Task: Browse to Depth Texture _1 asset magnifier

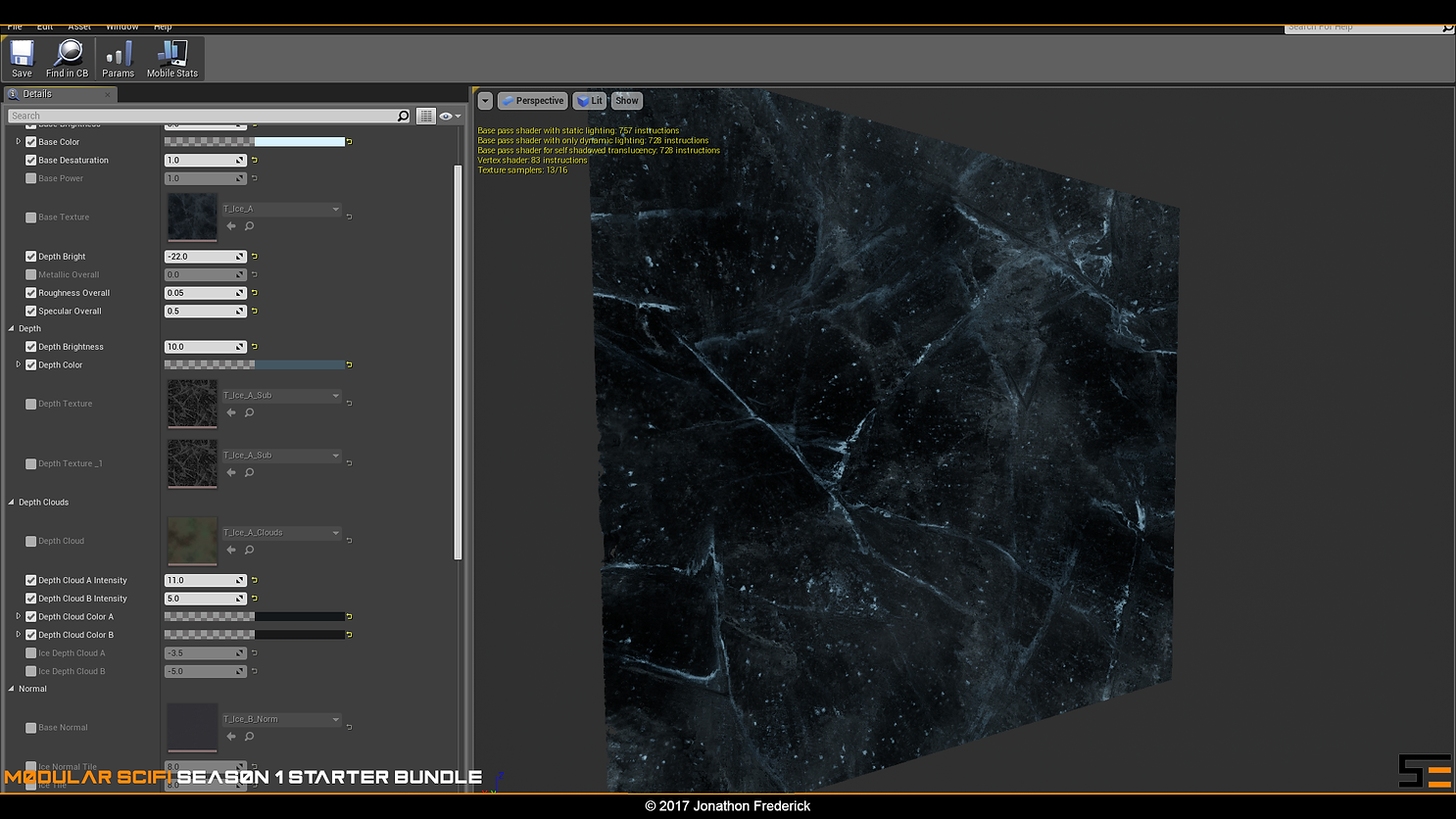Action: (249, 472)
